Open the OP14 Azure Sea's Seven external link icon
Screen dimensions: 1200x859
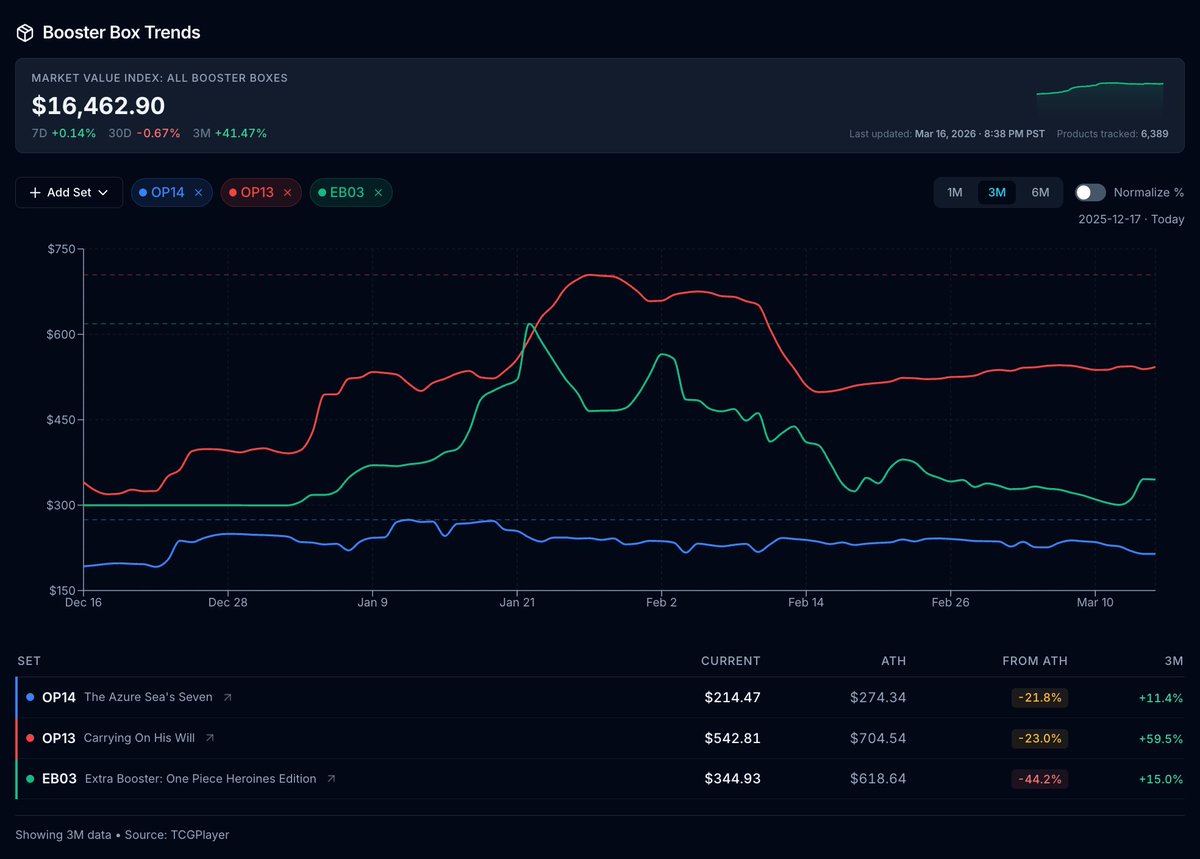pos(227,698)
